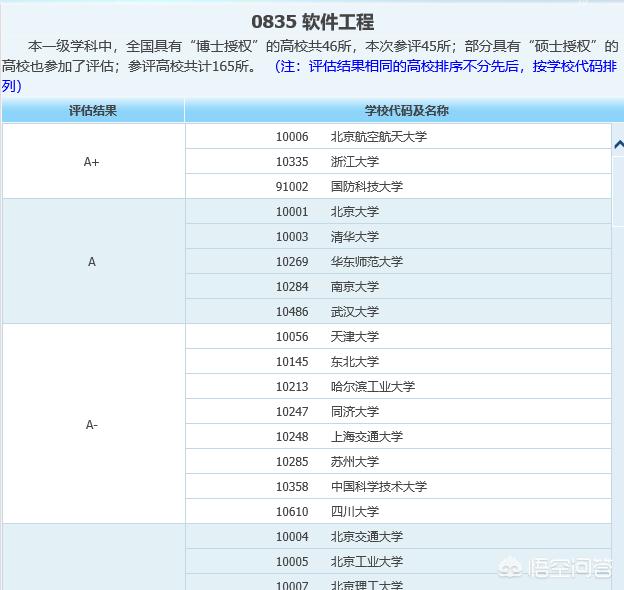The width and height of the screenshot is (624, 590).
Task: Click school code 10284 for 南京大学
Action: [292, 287]
